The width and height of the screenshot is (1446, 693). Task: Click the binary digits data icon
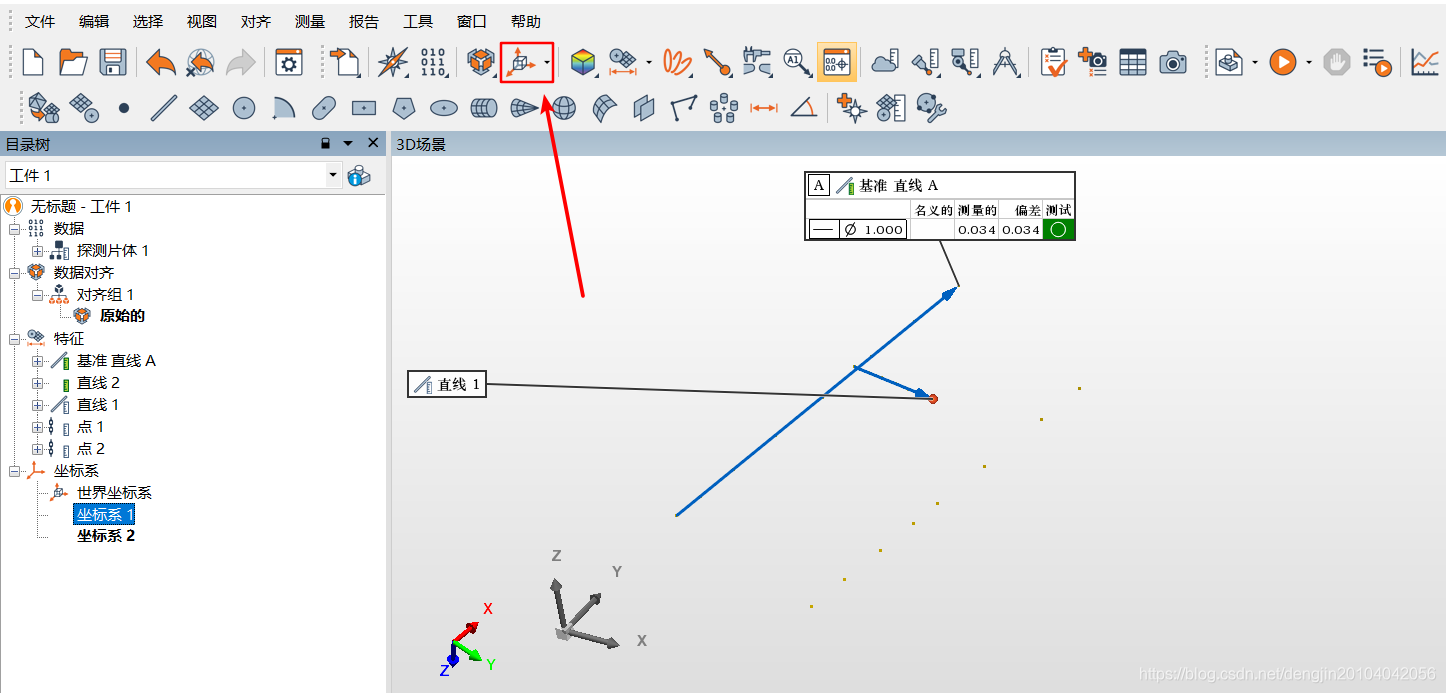tap(433, 62)
